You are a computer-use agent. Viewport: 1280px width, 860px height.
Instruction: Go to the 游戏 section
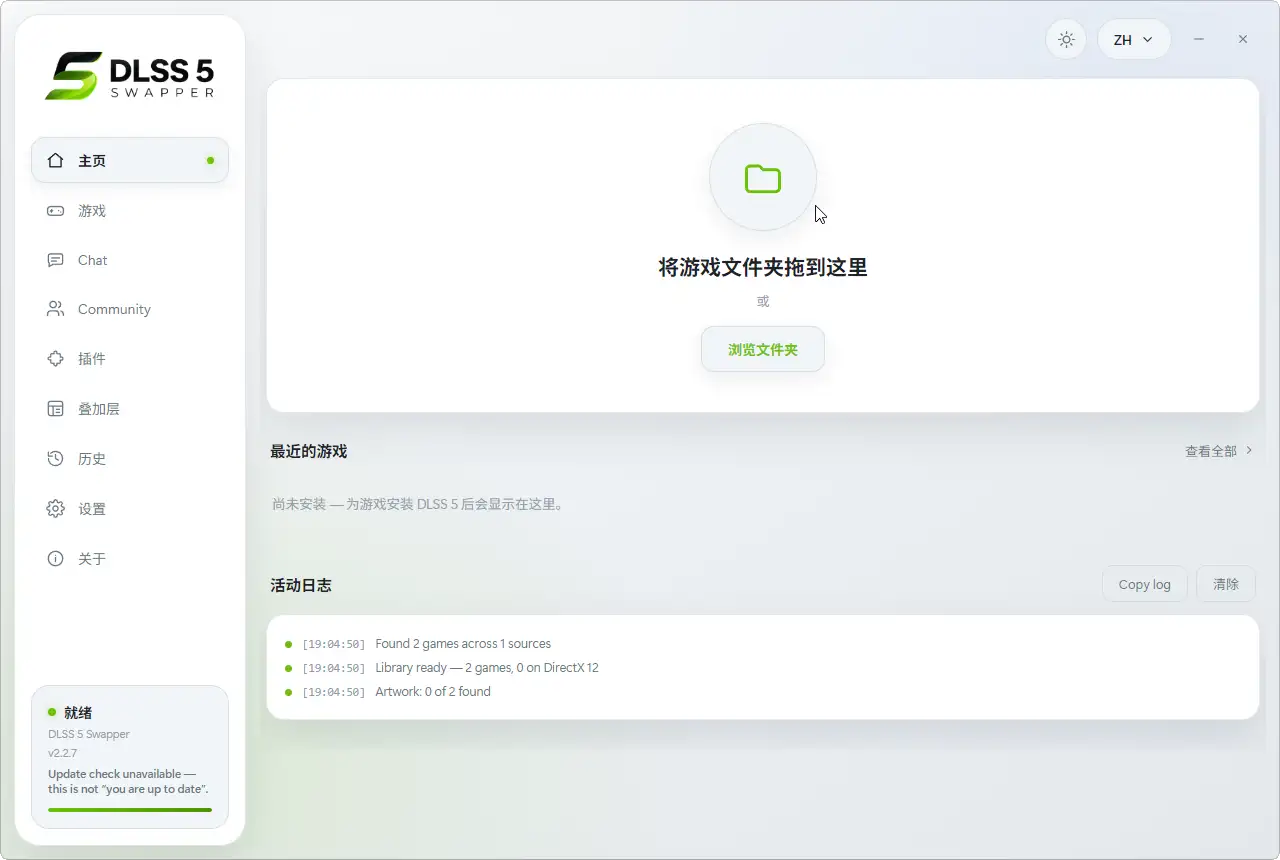(130, 211)
